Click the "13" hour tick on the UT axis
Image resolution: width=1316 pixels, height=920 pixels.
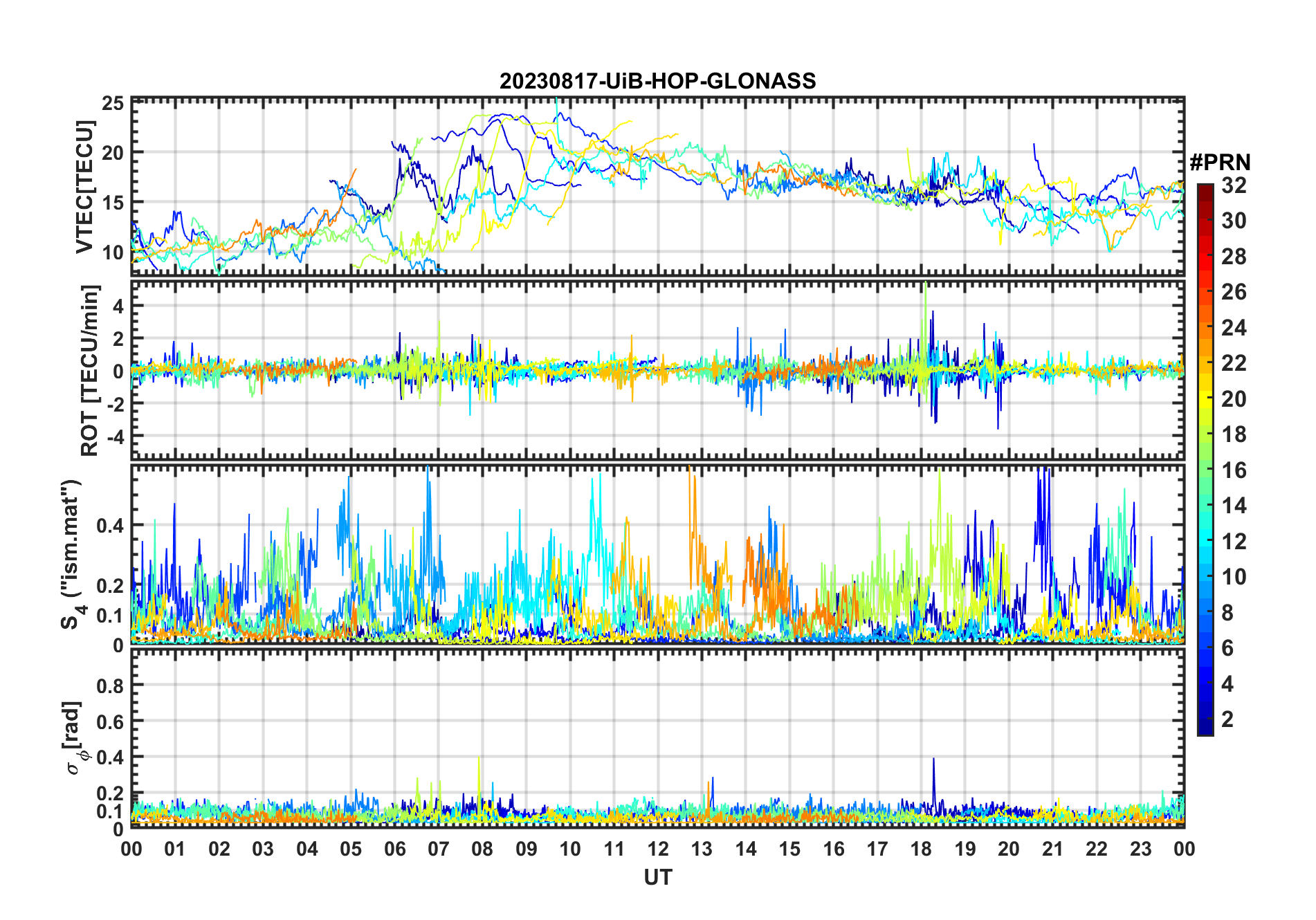[x=702, y=849]
